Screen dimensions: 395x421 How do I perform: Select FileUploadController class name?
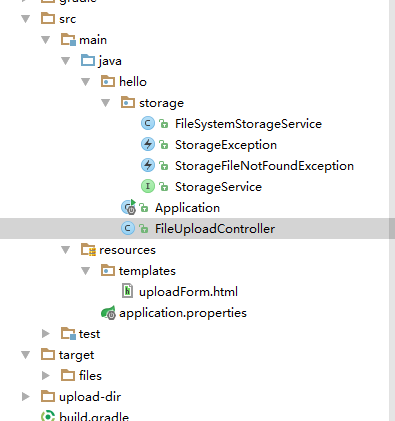coord(215,229)
